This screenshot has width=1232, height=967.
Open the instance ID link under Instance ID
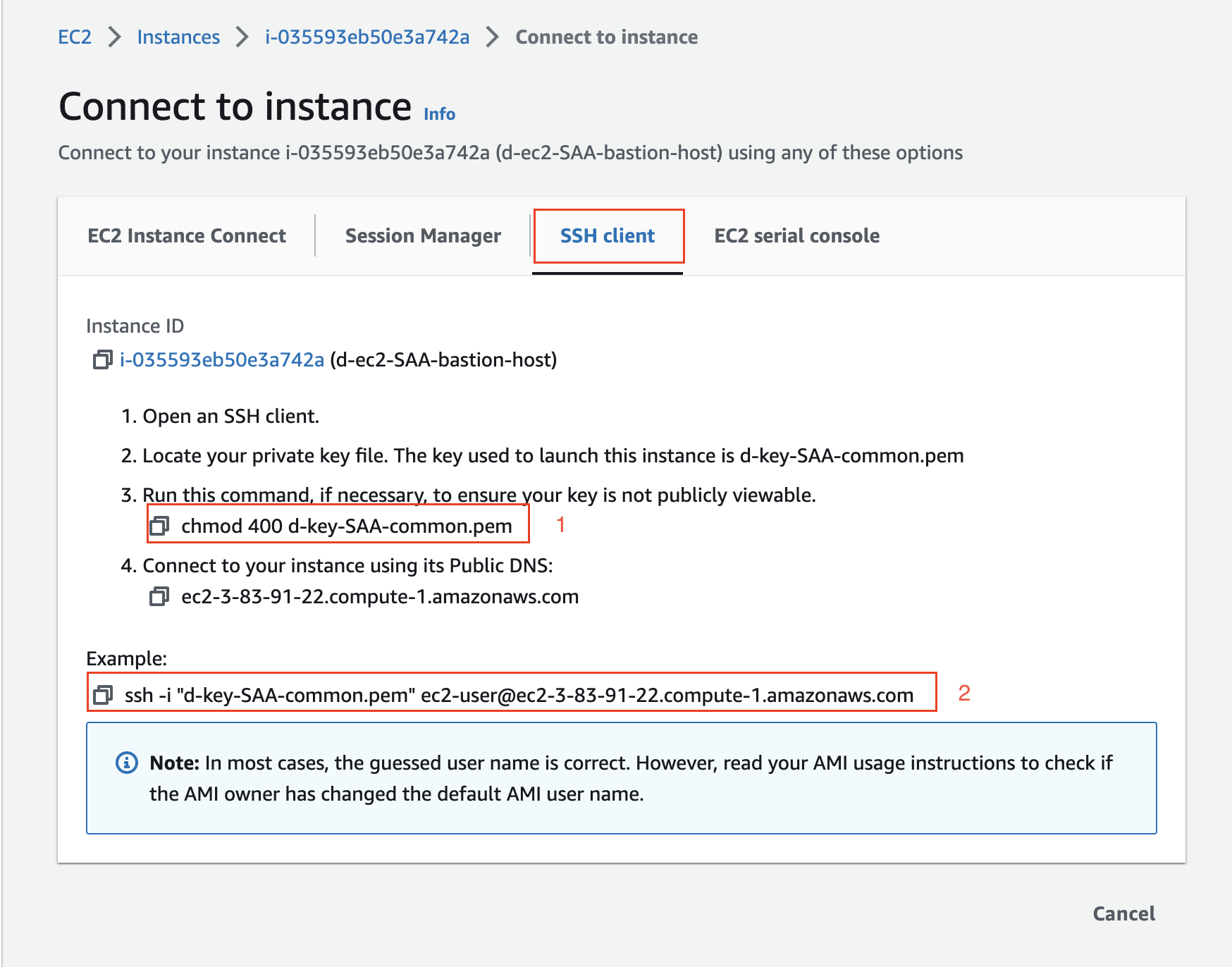click(222, 360)
